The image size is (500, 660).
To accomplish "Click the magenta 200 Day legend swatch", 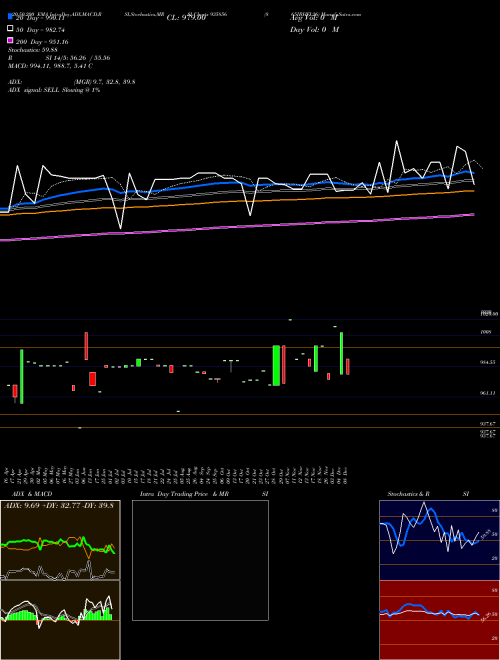I will coord(10,40).
